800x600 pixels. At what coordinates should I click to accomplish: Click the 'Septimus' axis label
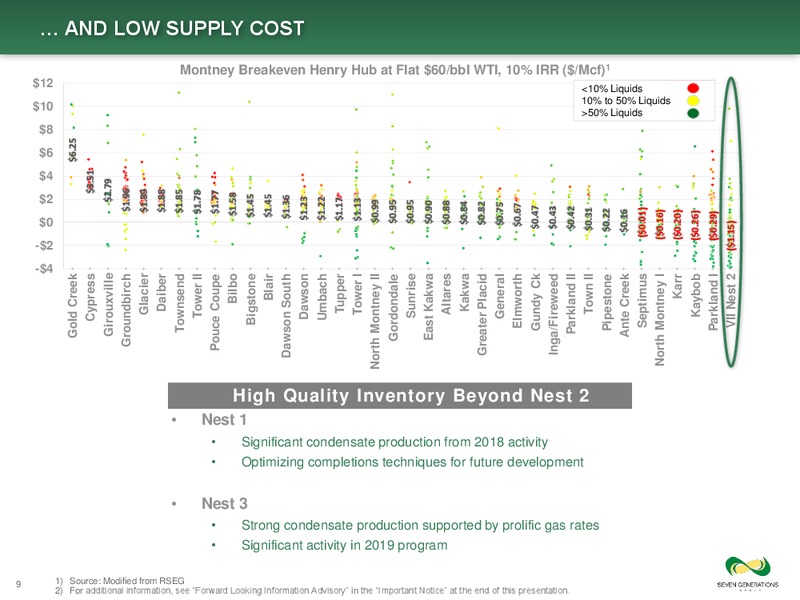[642, 301]
